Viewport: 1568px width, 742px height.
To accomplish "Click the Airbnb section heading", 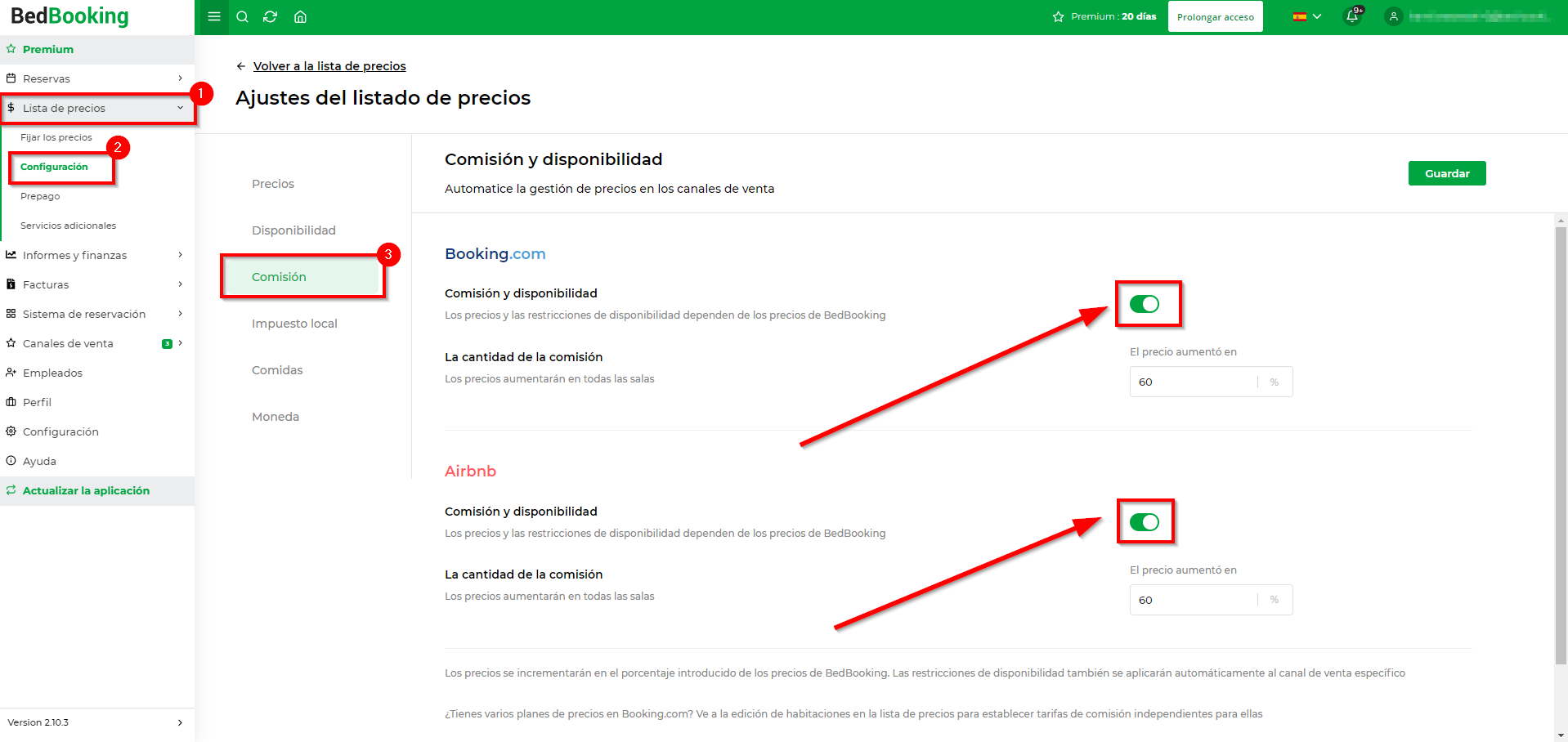I will pos(470,472).
